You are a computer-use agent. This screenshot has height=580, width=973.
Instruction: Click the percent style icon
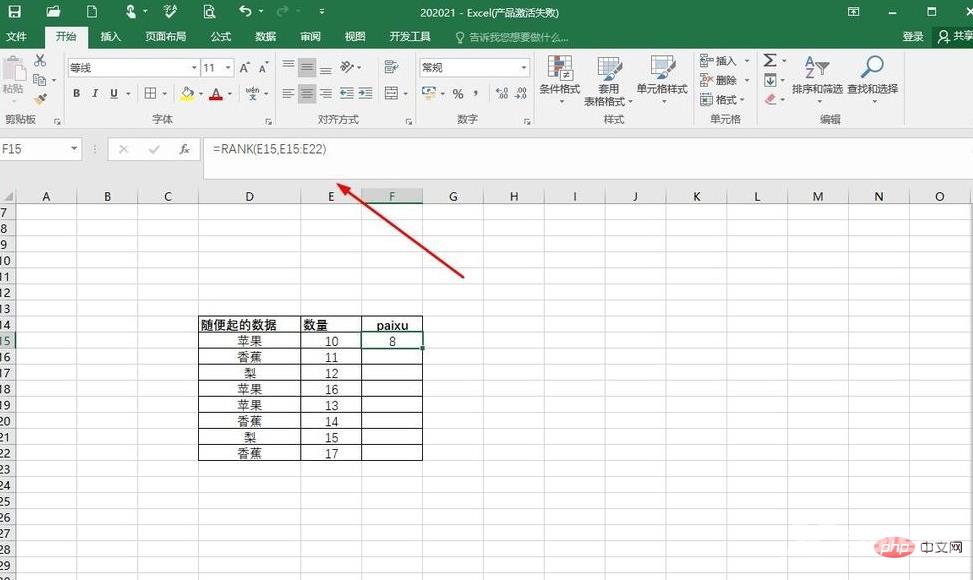tap(458, 93)
